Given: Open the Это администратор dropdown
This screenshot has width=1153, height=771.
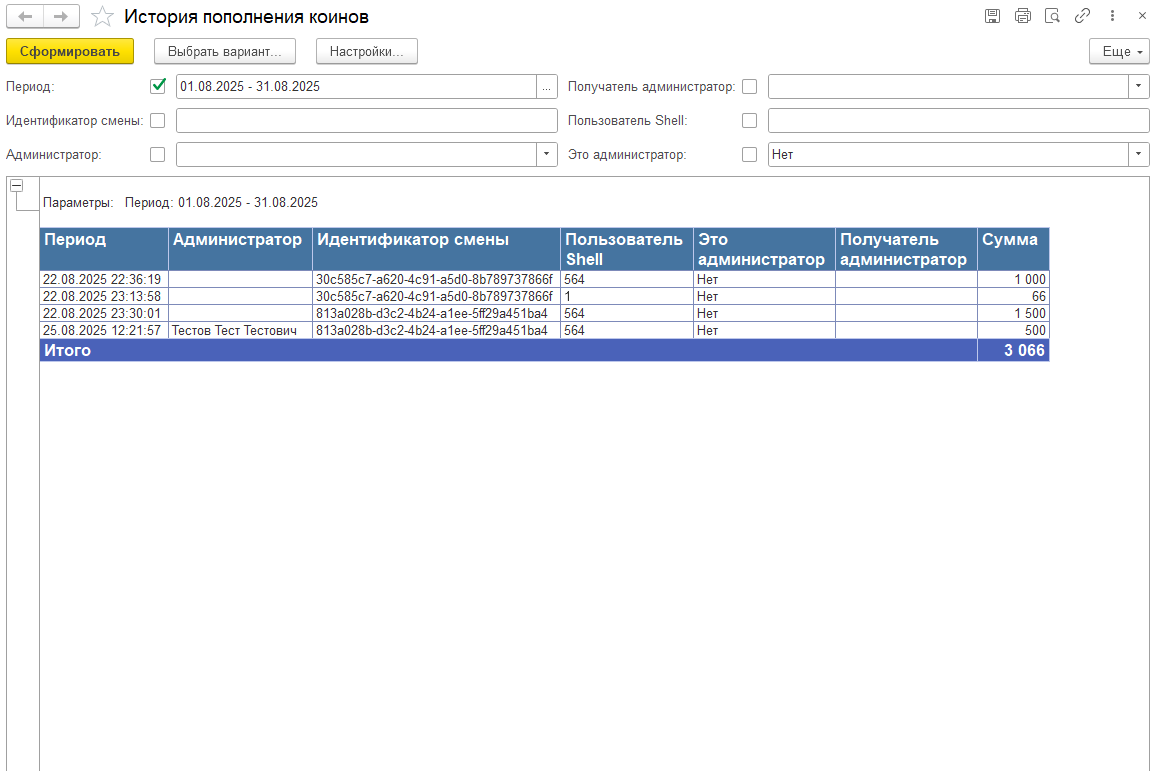Looking at the screenshot, I should [x=1139, y=155].
